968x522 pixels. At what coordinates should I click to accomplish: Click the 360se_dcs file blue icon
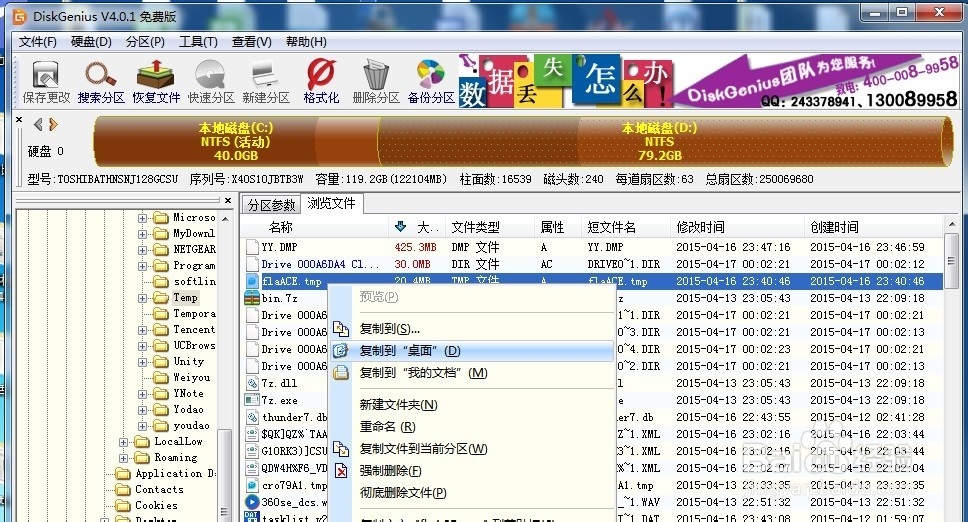coord(252,502)
